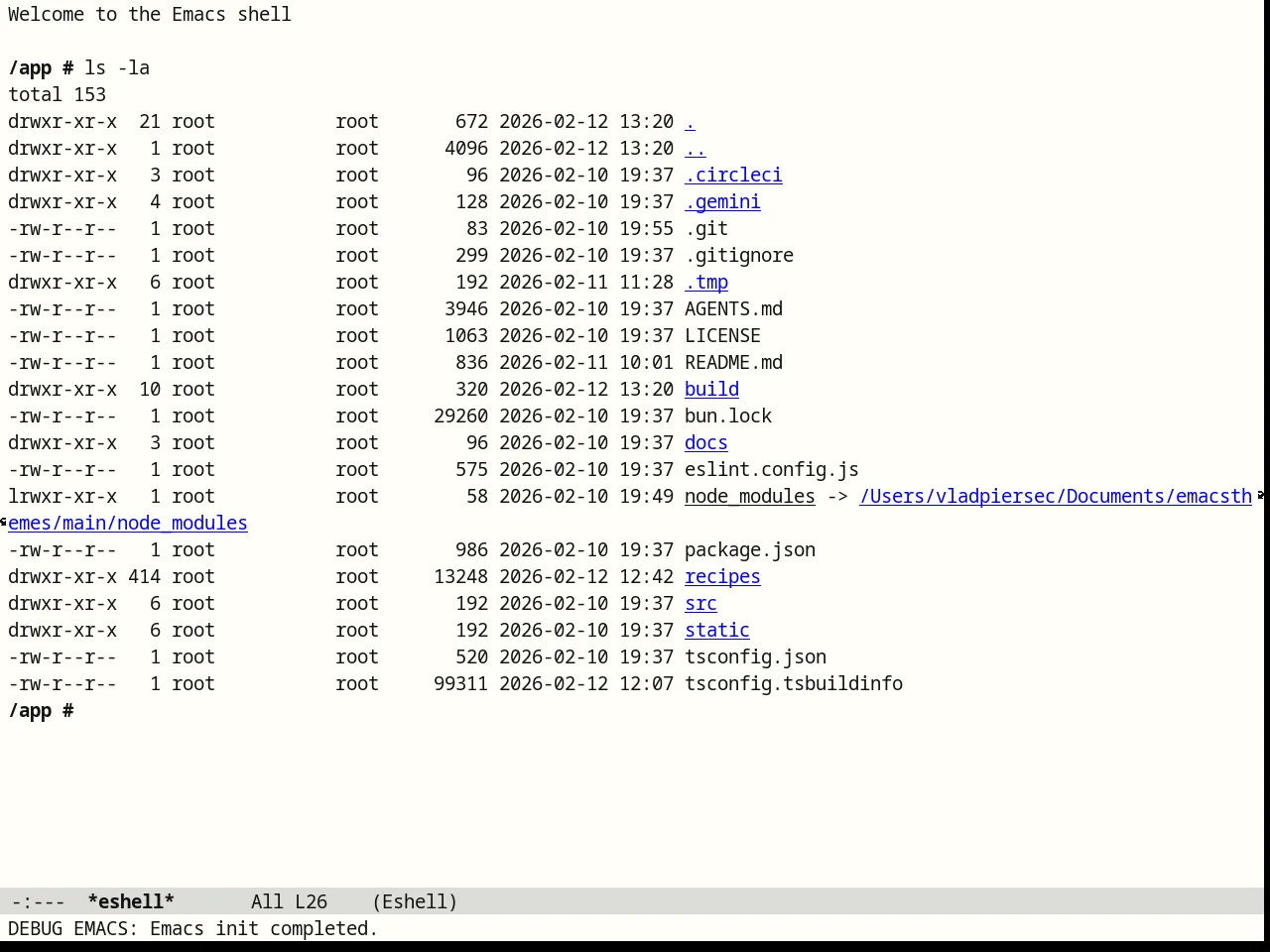
Task: Click the AGENTS.md file name
Action: (x=733, y=309)
